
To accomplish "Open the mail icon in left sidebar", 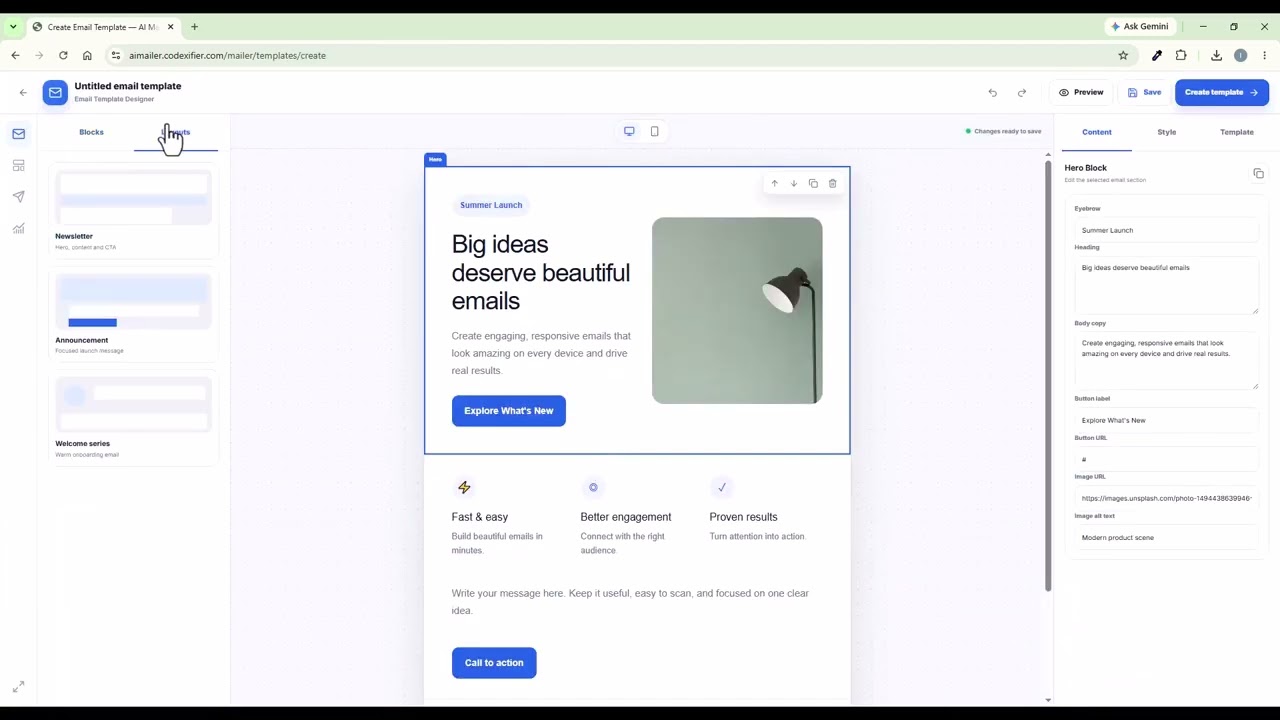I will coord(18,133).
